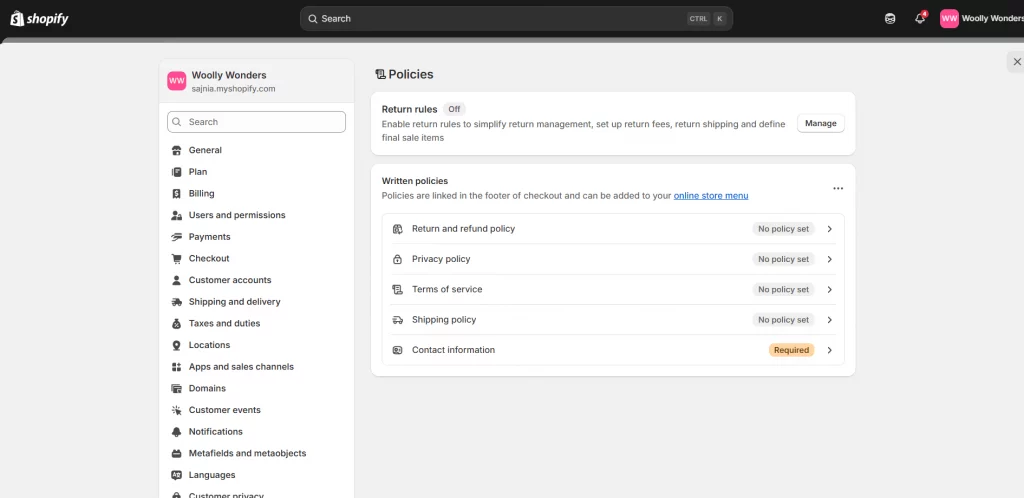Click the Shipping and delivery truck icon

click(x=176, y=302)
